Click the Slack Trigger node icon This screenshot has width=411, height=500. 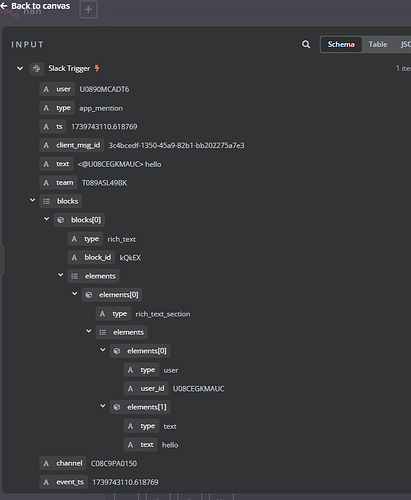pyautogui.click(x=37, y=68)
